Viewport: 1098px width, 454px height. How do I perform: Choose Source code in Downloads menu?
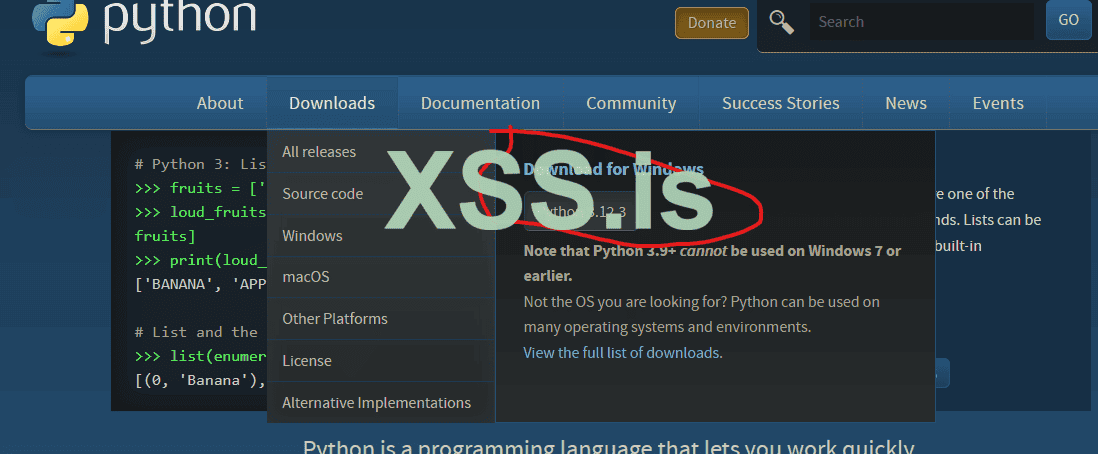[323, 194]
